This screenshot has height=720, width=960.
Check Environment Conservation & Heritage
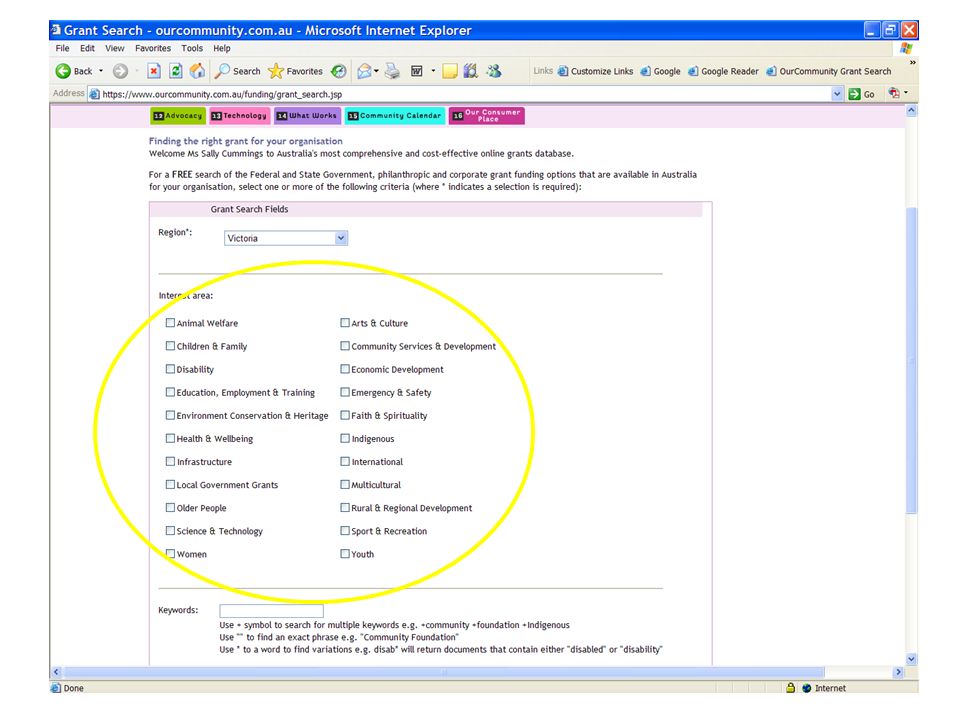pos(170,415)
